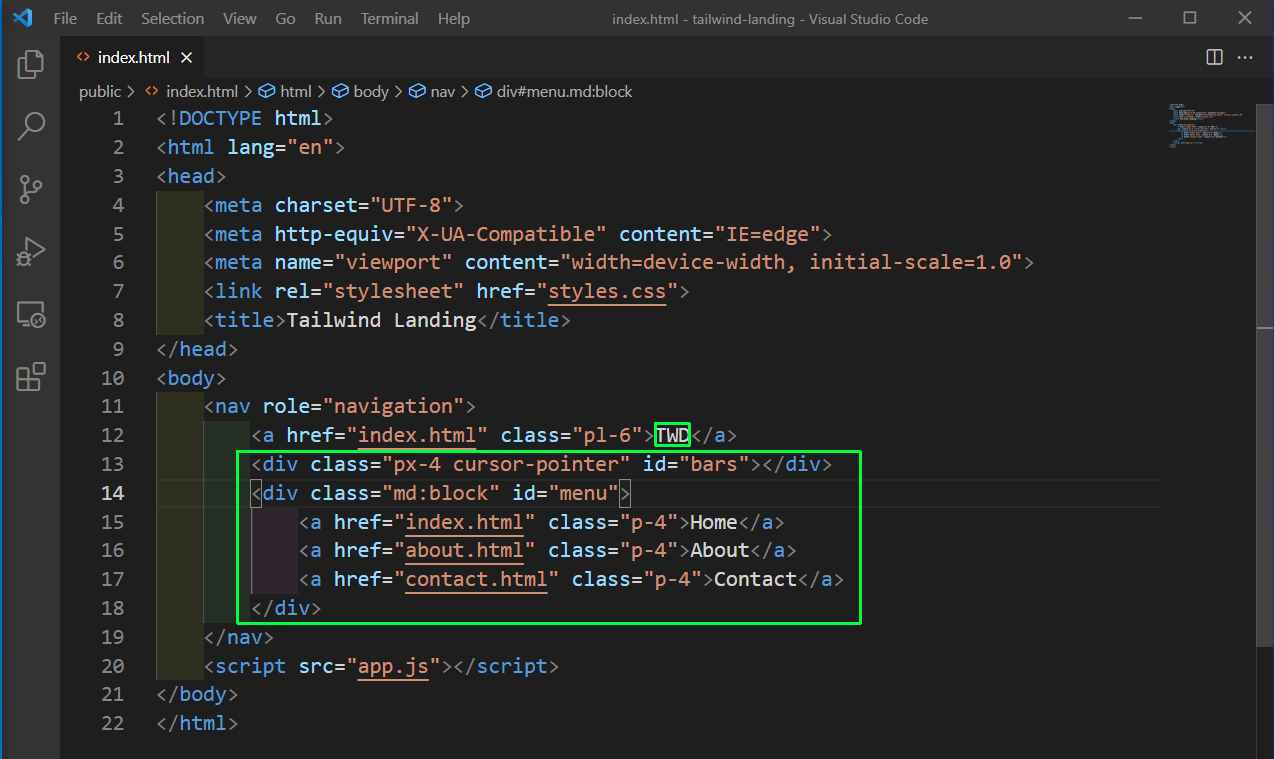Close the index.html tab
This screenshot has width=1274, height=759.
point(186,57)
